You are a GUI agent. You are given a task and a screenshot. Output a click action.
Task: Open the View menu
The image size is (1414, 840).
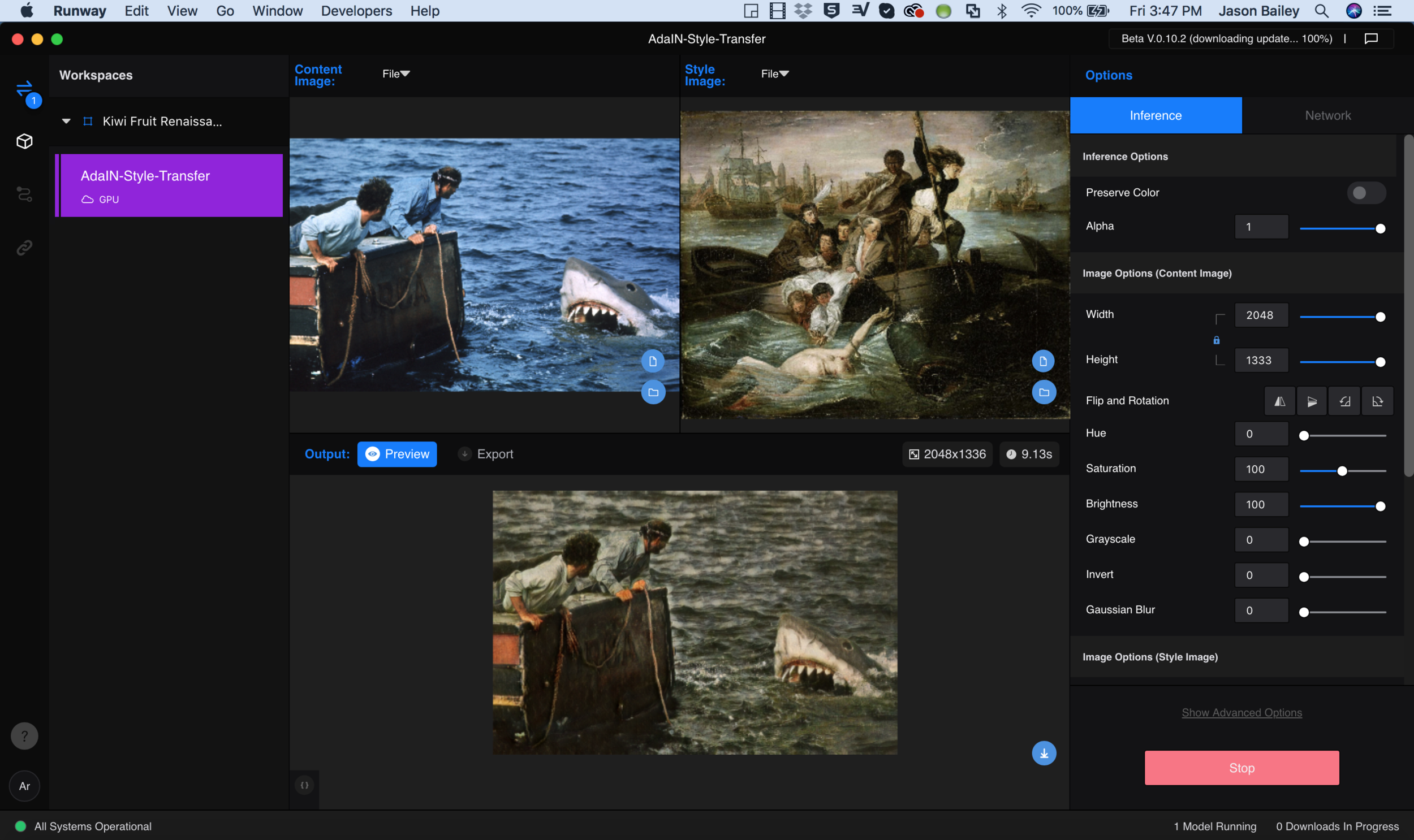pos(182,11)
